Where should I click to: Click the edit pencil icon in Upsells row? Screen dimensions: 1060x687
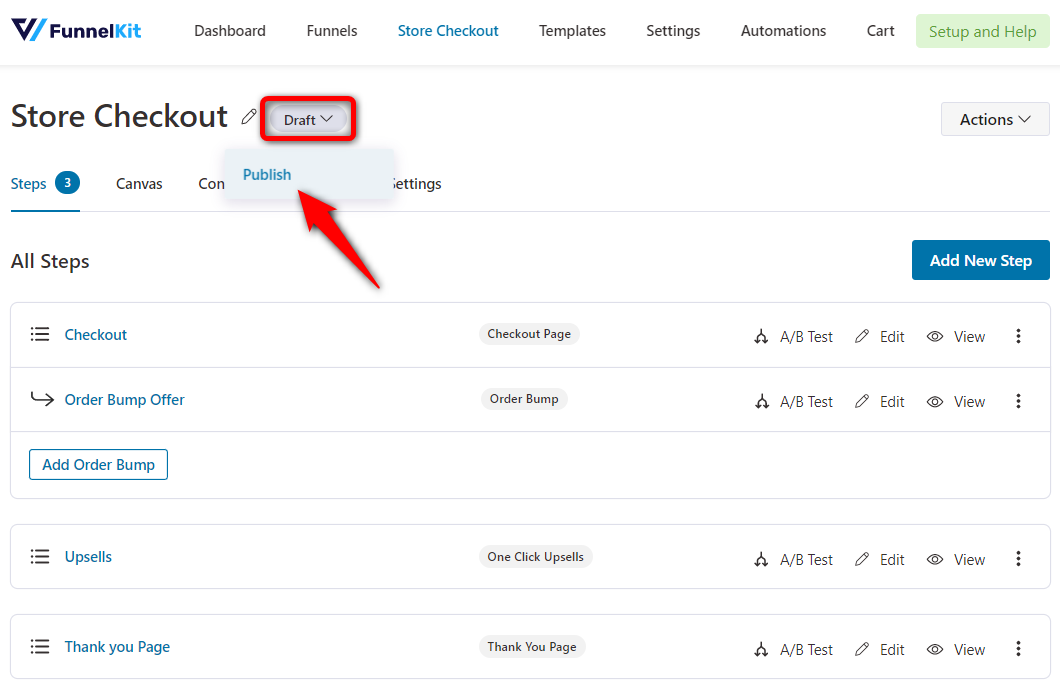(862, 559)
